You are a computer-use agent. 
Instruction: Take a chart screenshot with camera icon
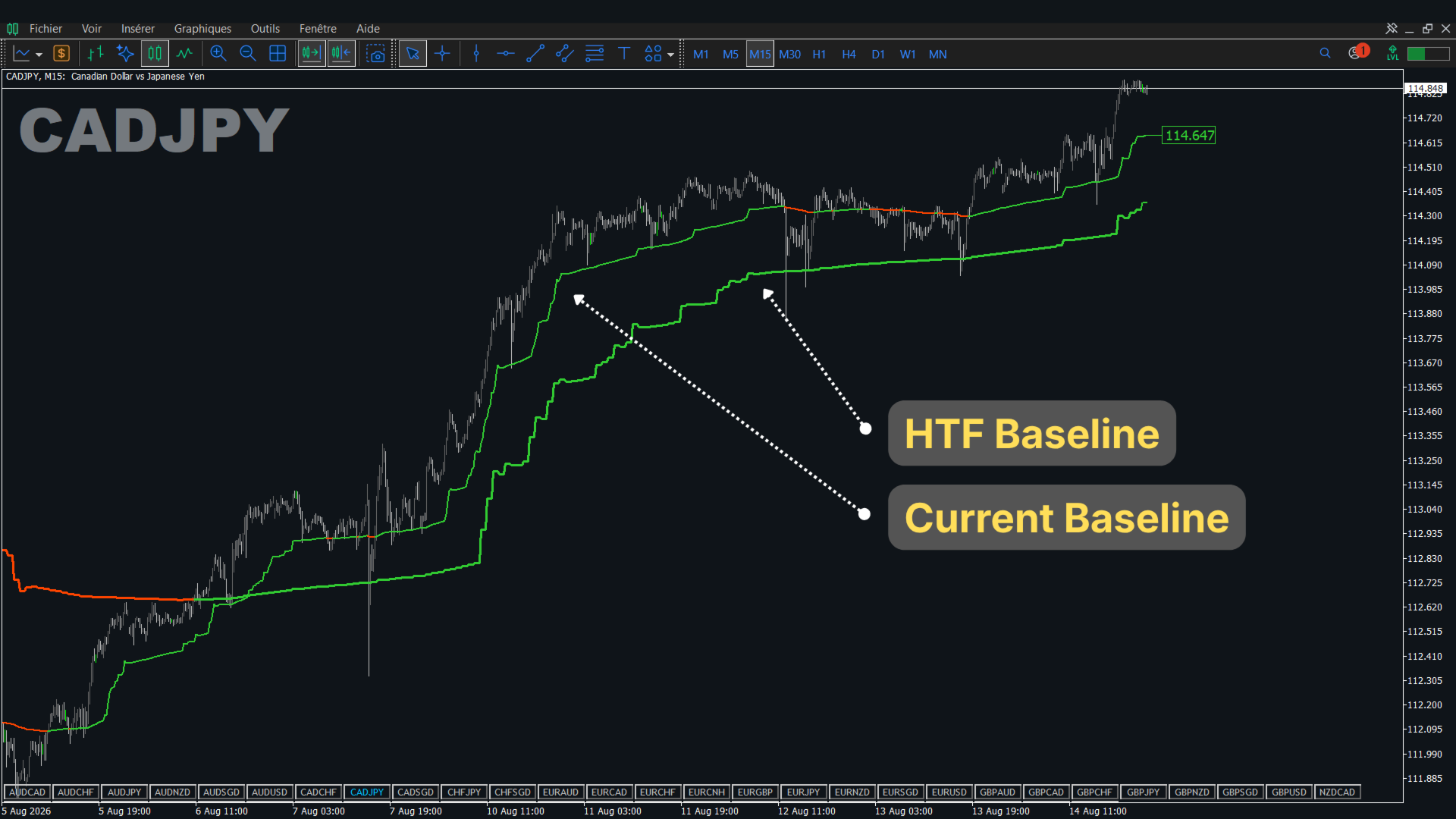375,54
